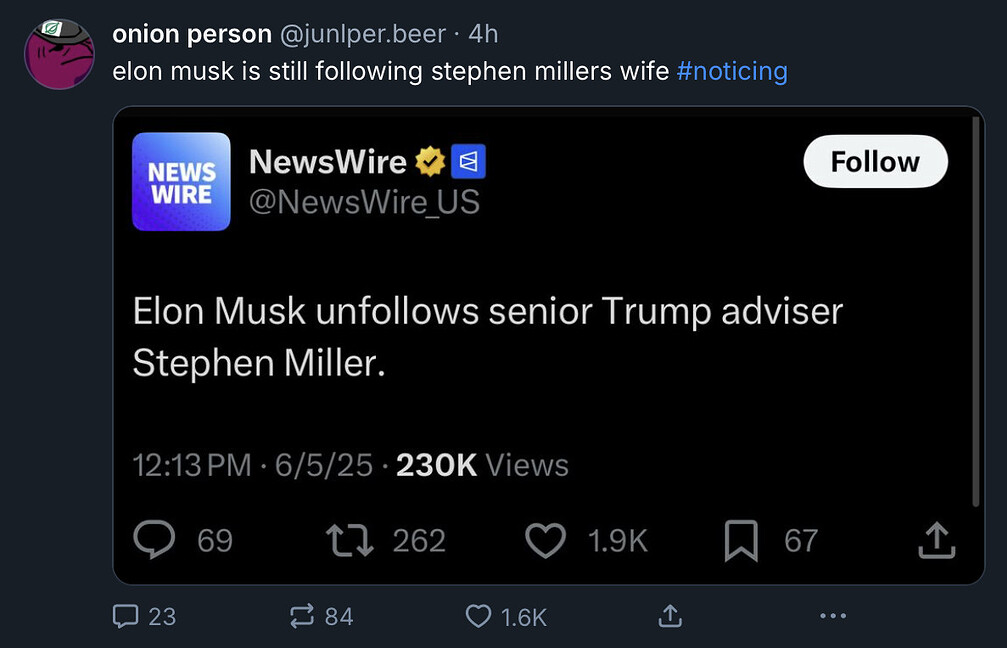The width and height of the screenshot is (1007, 648).
Task: Open the @junlper.beer handle link
Action: pyautogui.click(x=362, y=34)
